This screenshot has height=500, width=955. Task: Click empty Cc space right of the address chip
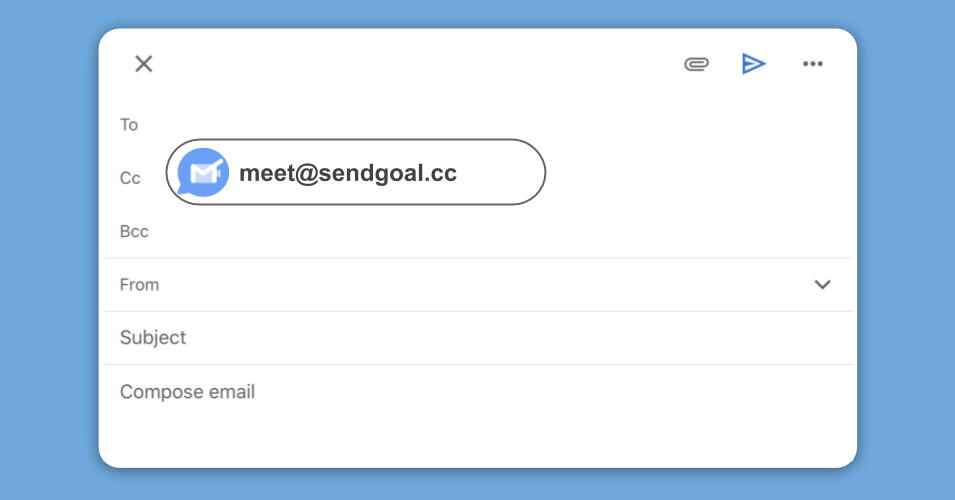click(x=690, y=178)
